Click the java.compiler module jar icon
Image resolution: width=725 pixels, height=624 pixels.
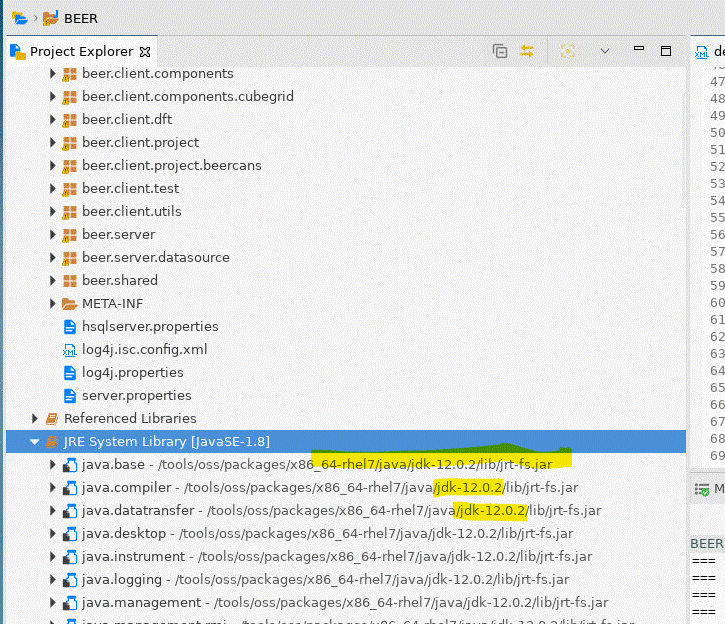coord(70,488)
